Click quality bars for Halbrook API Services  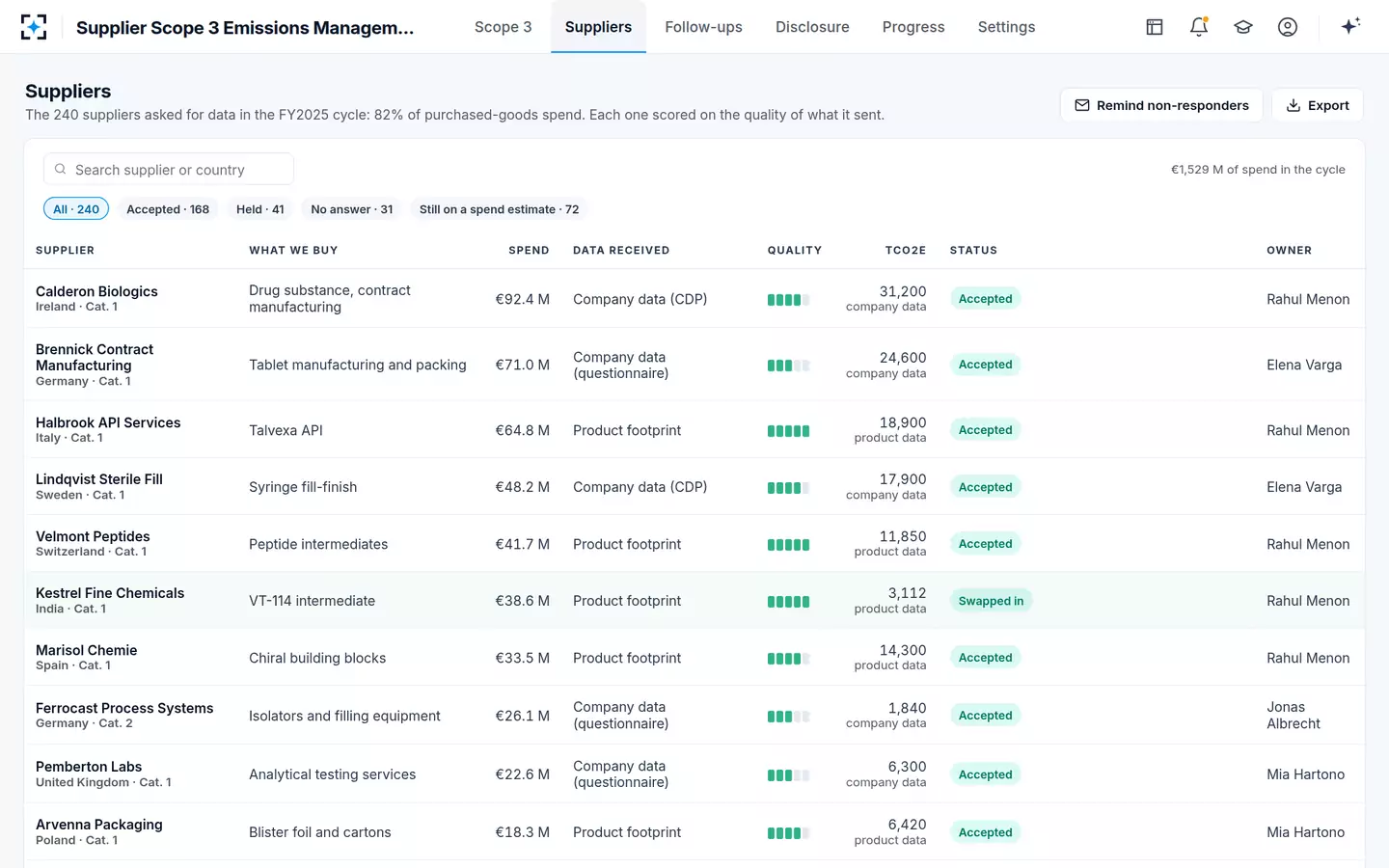[788, 431]
